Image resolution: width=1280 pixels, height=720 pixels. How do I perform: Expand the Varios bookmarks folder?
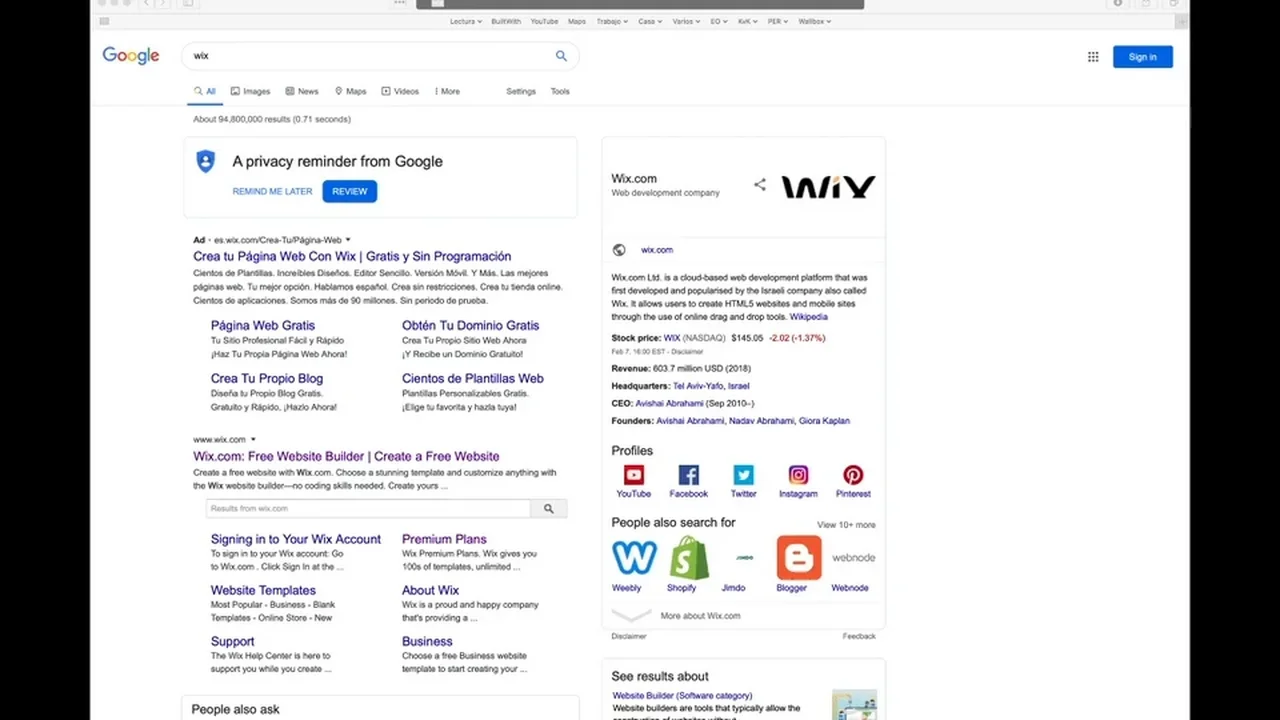click(686, 21)
